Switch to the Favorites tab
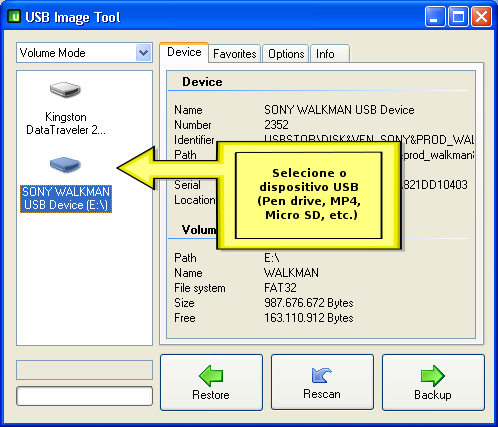This screenshot has height=427, width=498. tap(234, 54)
